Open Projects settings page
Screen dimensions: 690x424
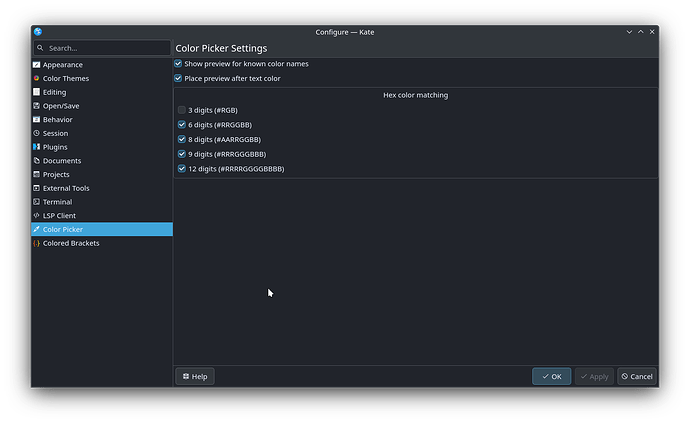click(102, 174)
